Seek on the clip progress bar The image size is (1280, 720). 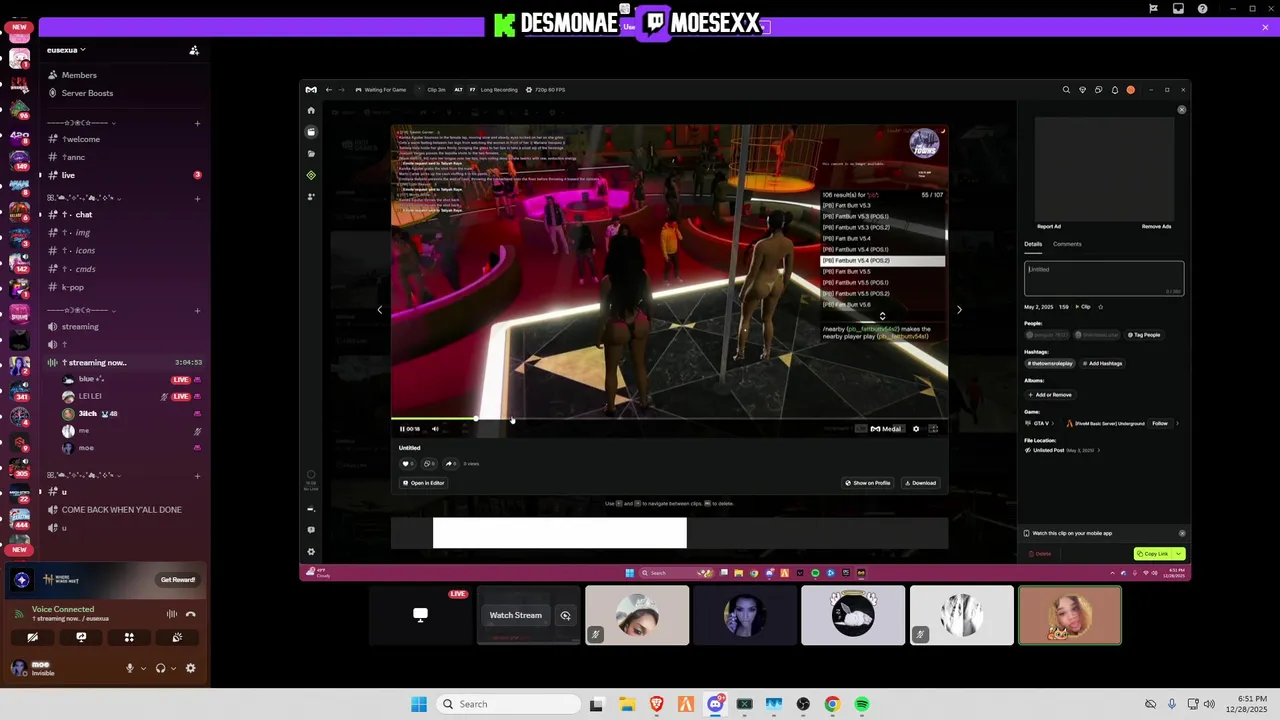pyautogui.click(x=669, y=419)
